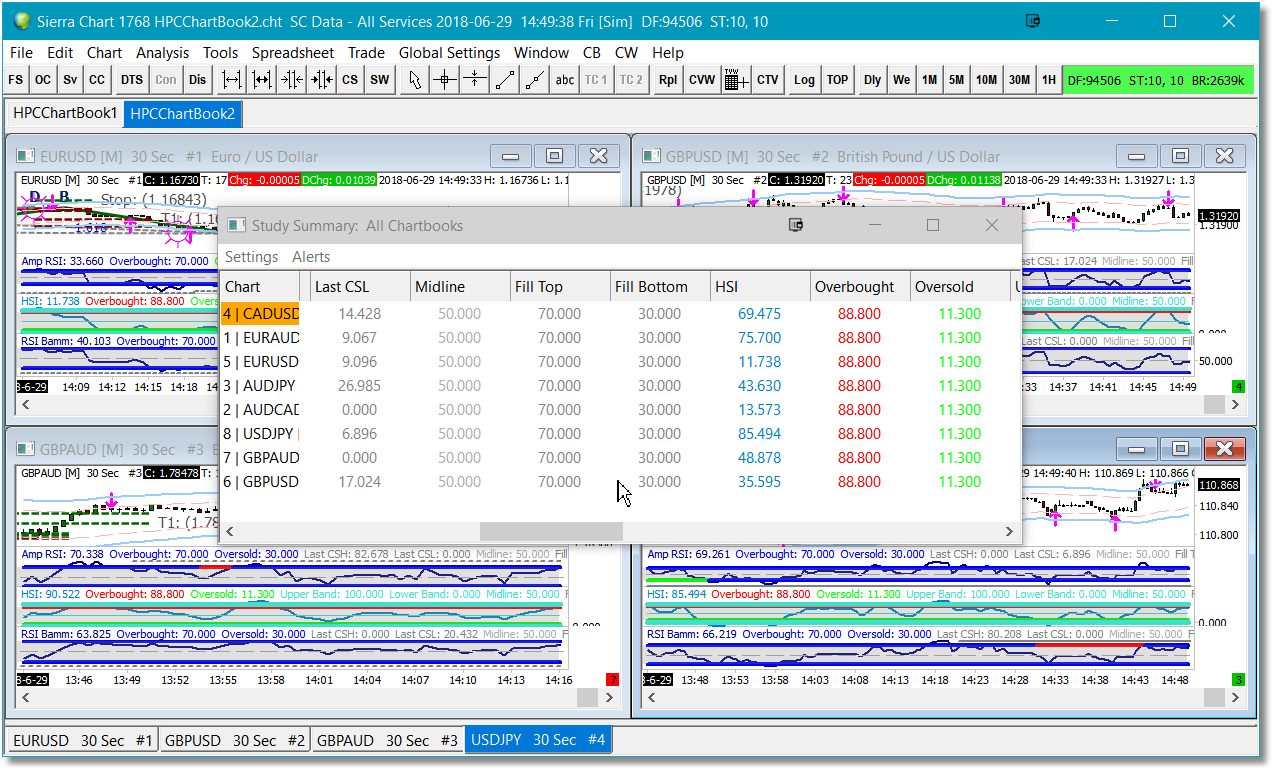Click the HSI column header
The height and width of the screenshot is (771, 1274).
pos(761,287)
